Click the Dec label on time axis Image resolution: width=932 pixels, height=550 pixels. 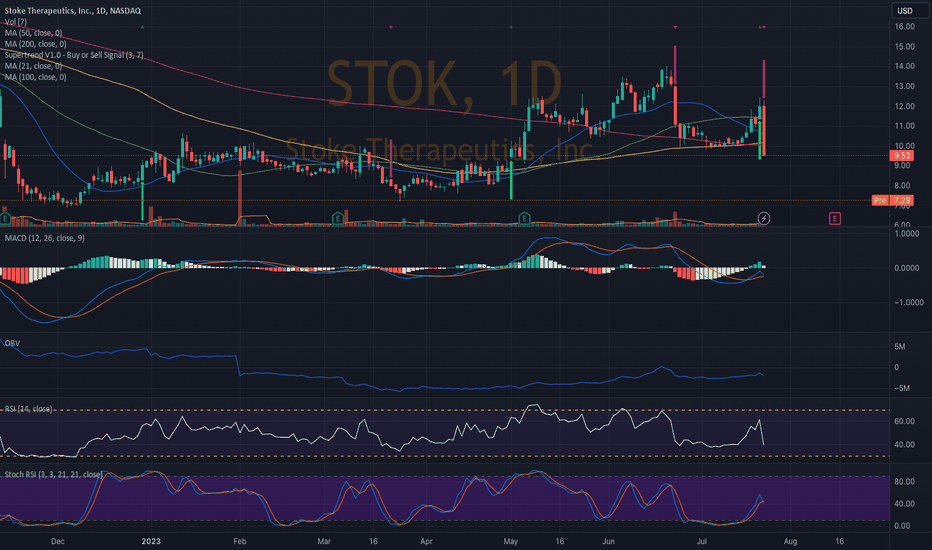pos(58,542)
